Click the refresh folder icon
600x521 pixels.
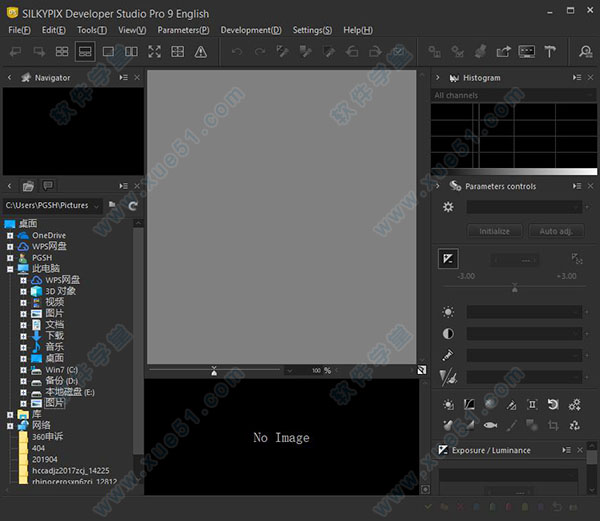[133, 206]
